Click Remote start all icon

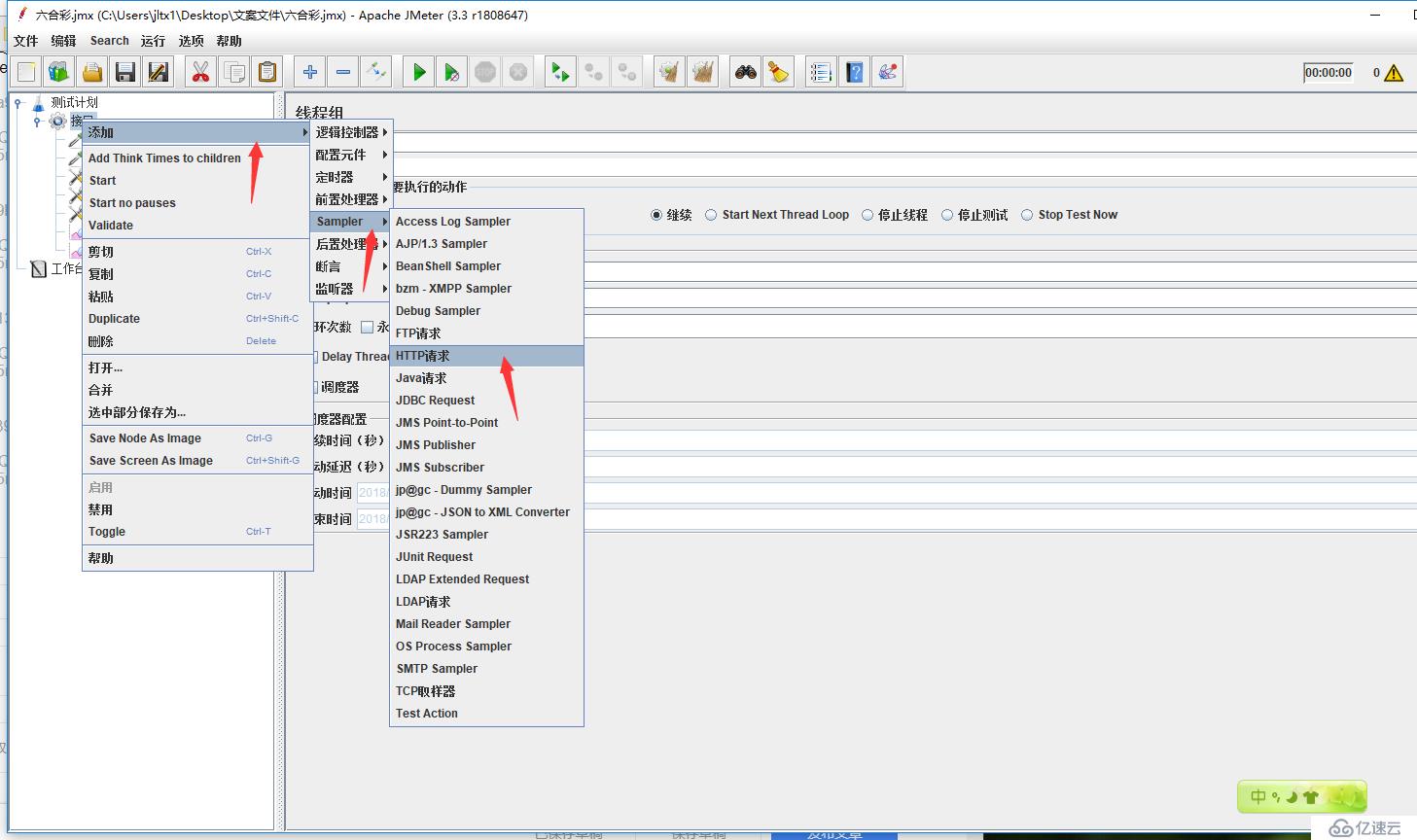point(561,72)
